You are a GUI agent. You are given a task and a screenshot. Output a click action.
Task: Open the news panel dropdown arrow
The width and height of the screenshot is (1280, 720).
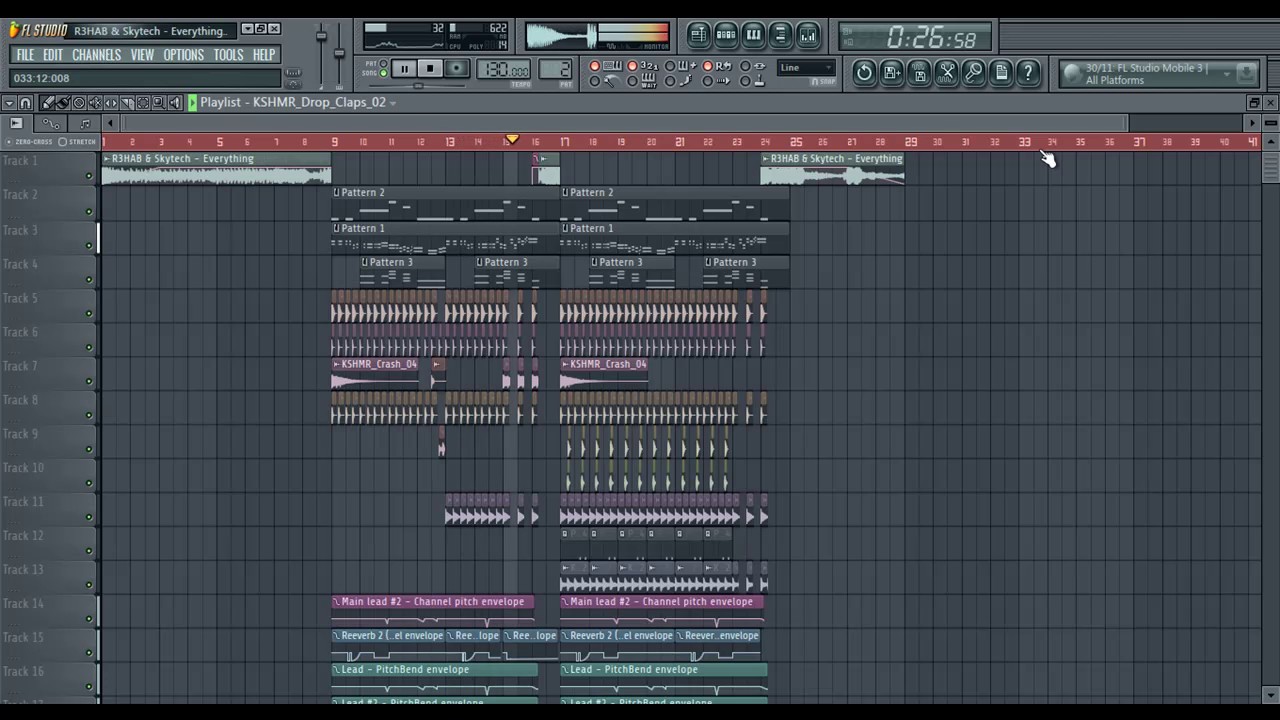pyautogui.click(x=1227, y=73)
